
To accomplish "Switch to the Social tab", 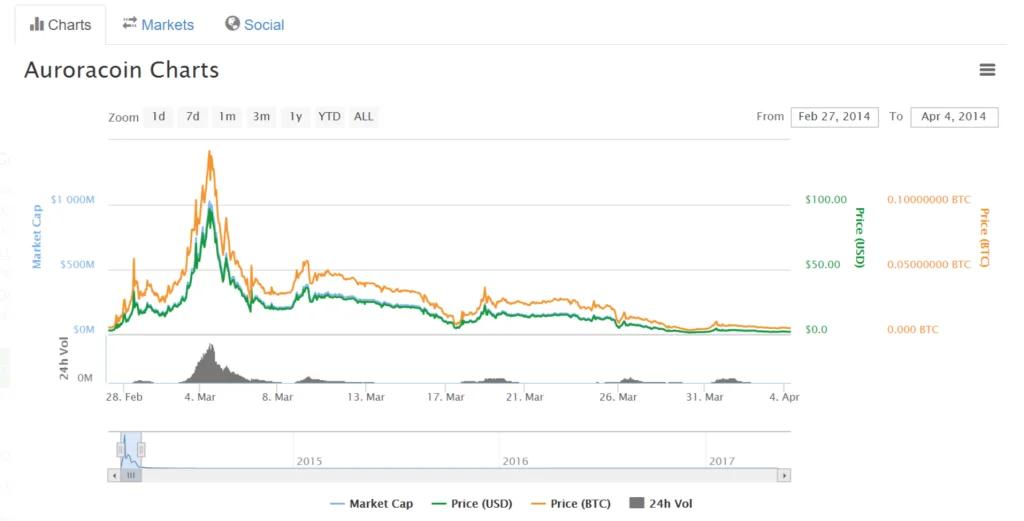I will pyautogui.click(x=255, y=25).
